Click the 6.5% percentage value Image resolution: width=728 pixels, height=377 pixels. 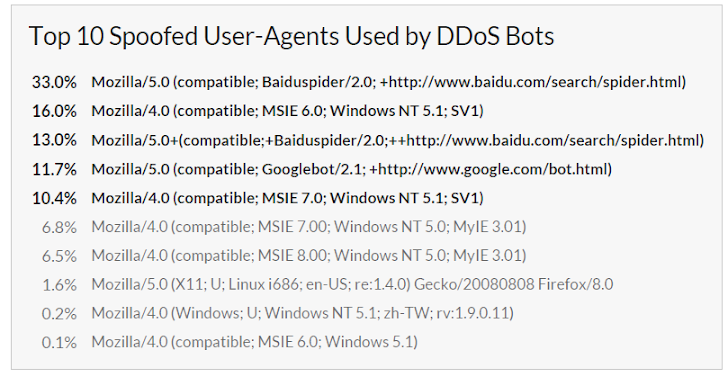click(x=59, y=256)
